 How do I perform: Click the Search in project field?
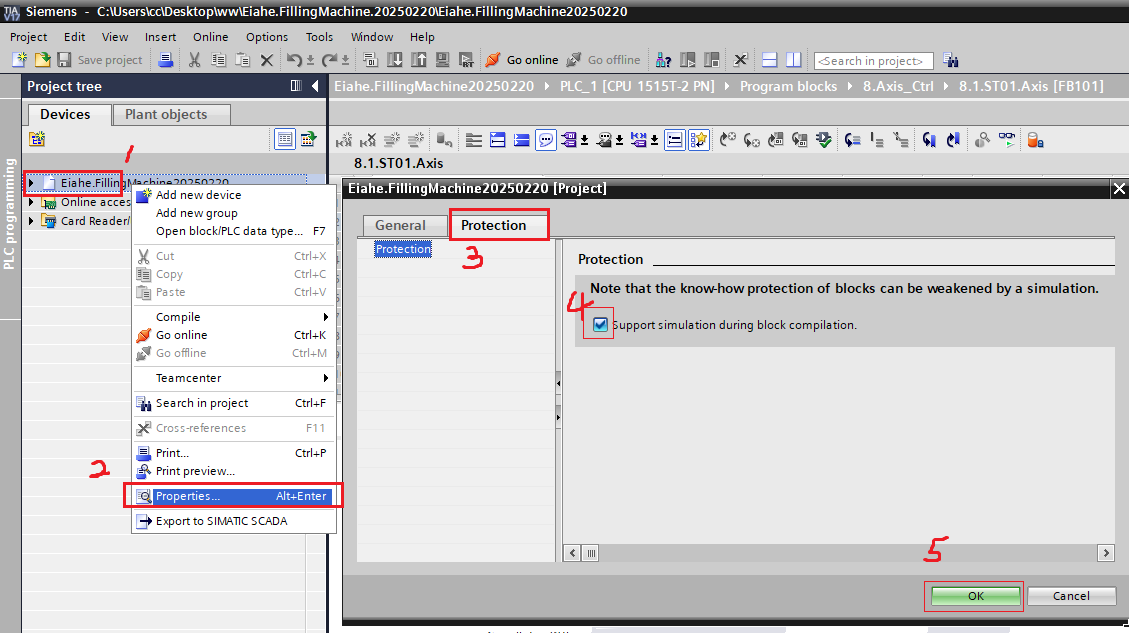(x=873, y=61)
